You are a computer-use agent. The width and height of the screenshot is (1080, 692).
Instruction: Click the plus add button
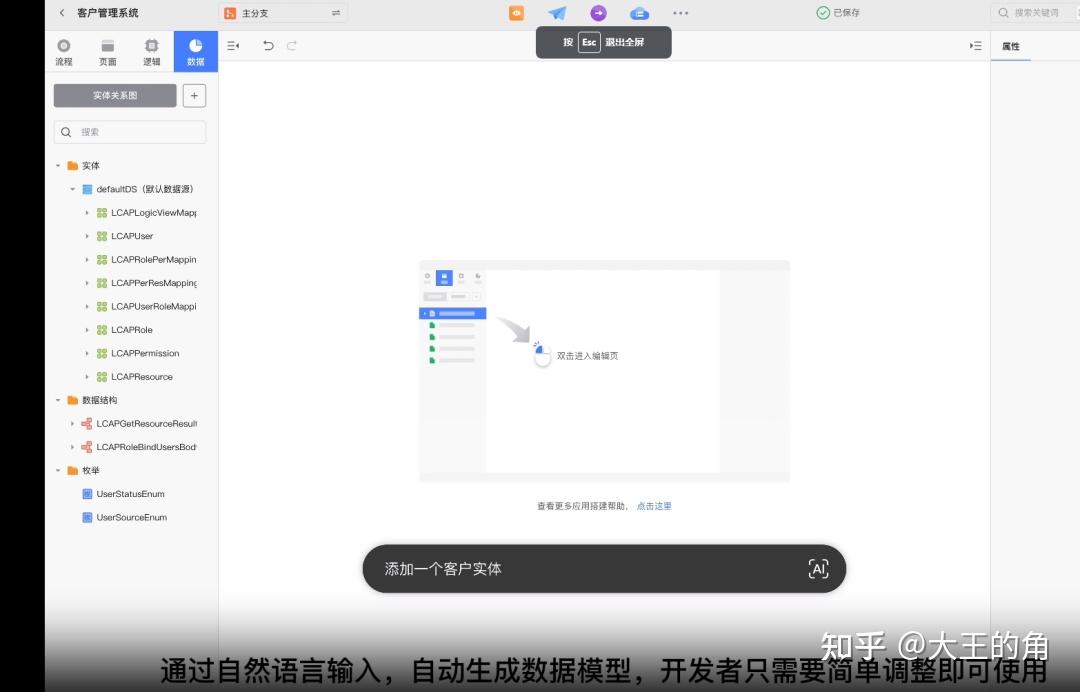pyautogui.click(x=194, y=96)
